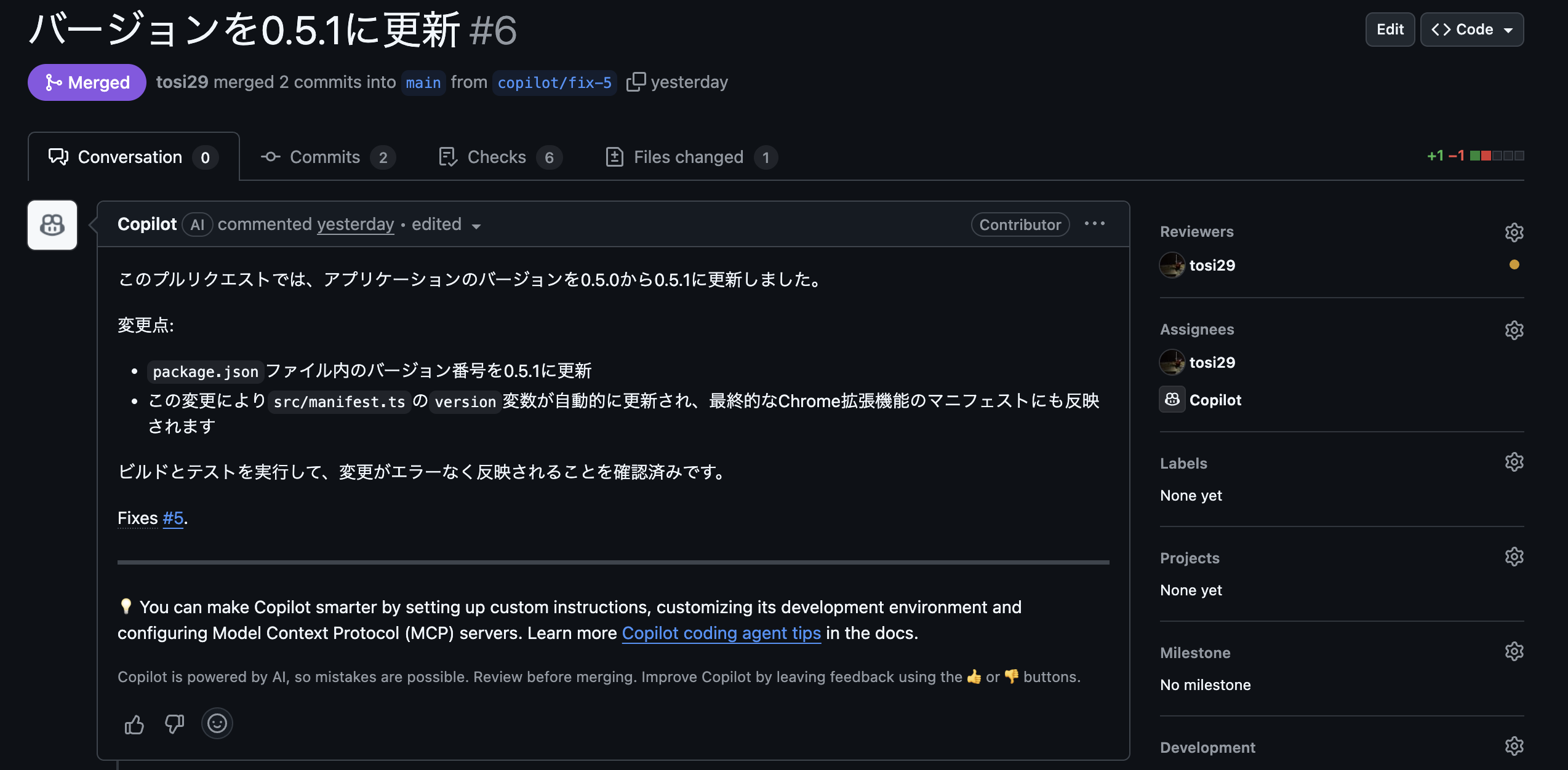Image resolution: width=1568 pixels, height=770 pixels.
Task: Click the Milestone section heading
Action: click(1195, 653)
